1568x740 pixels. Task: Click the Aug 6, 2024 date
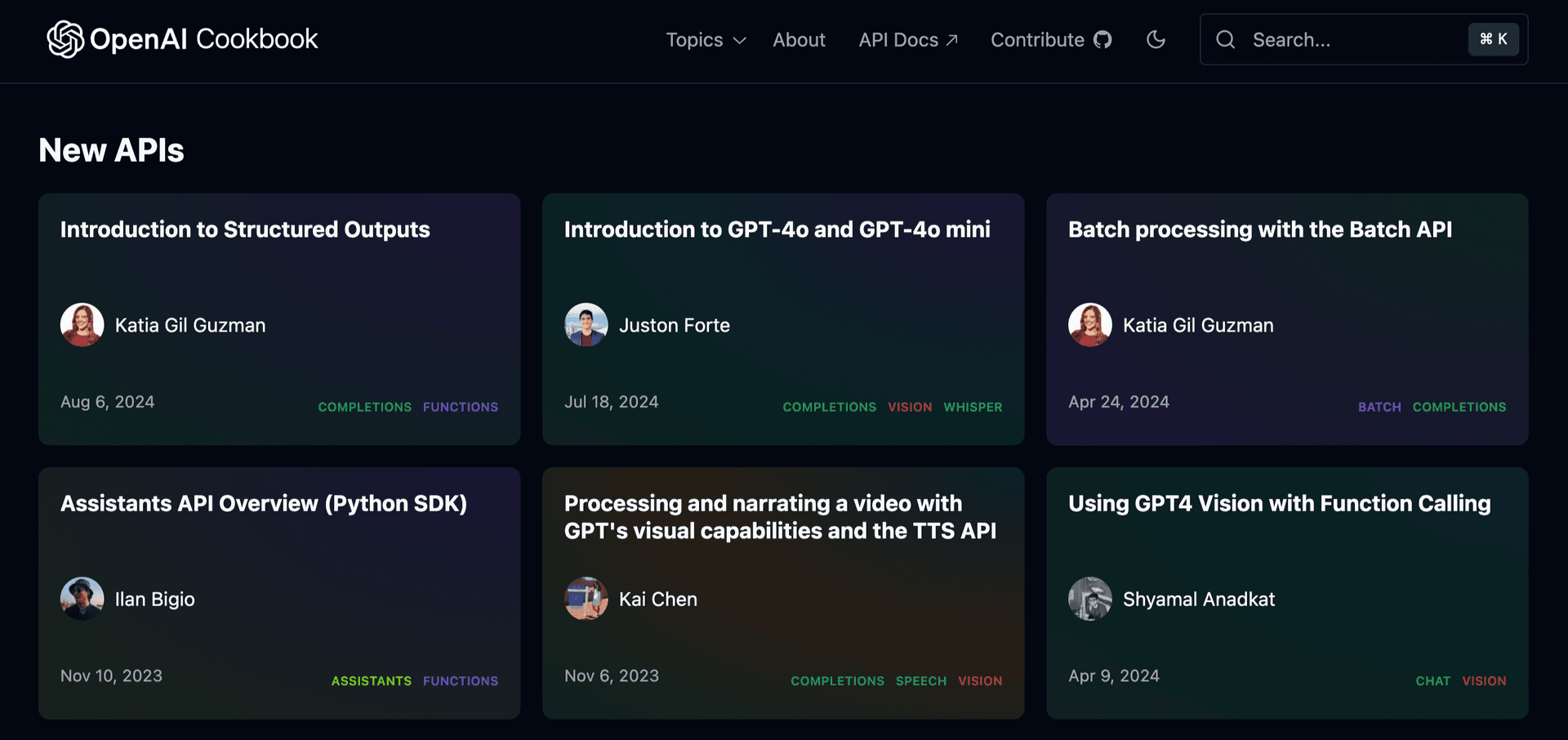pyautogui.click(x=108, y=402)
